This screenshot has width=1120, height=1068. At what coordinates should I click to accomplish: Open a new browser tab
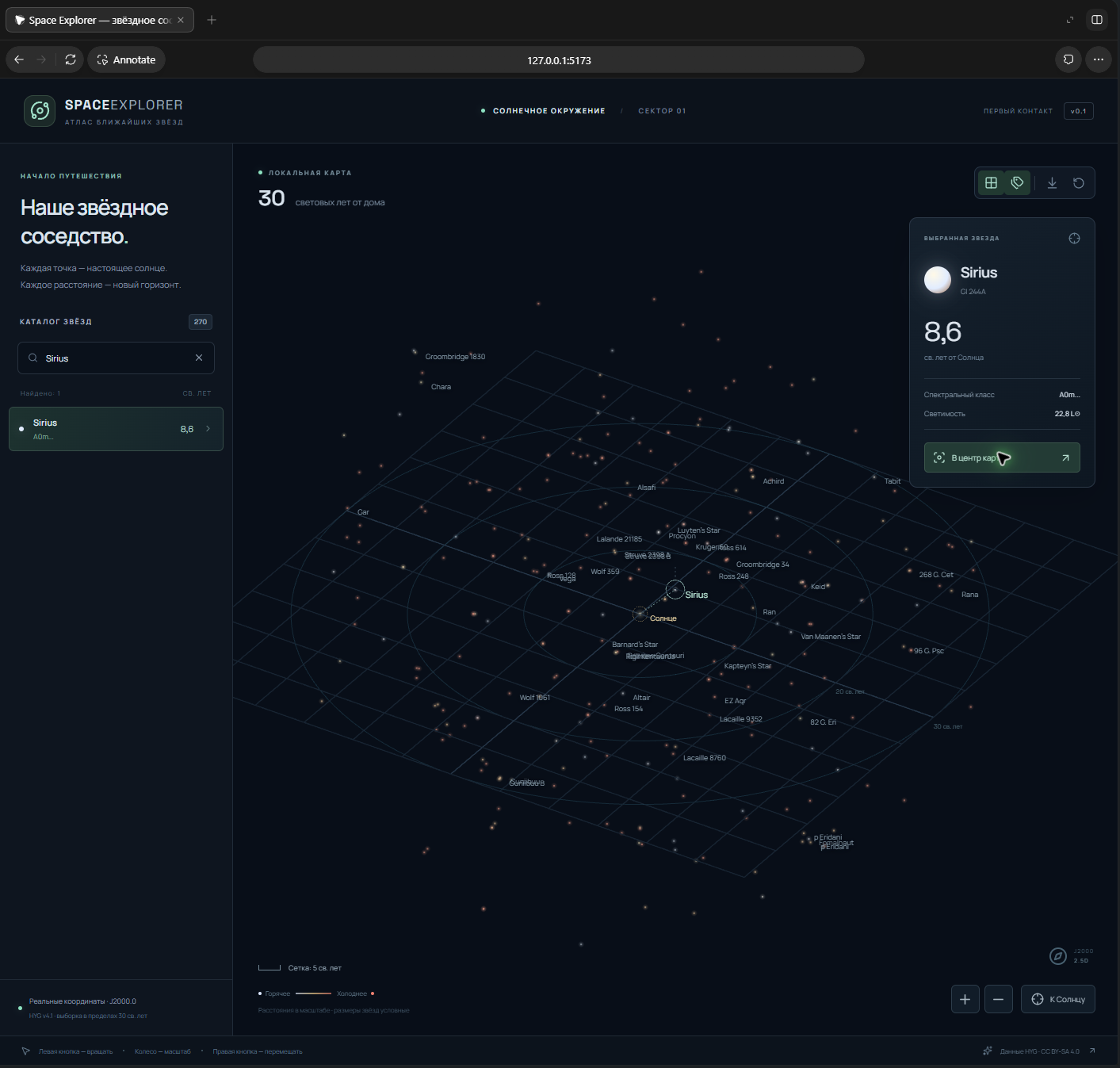click(x=212, y=20)
